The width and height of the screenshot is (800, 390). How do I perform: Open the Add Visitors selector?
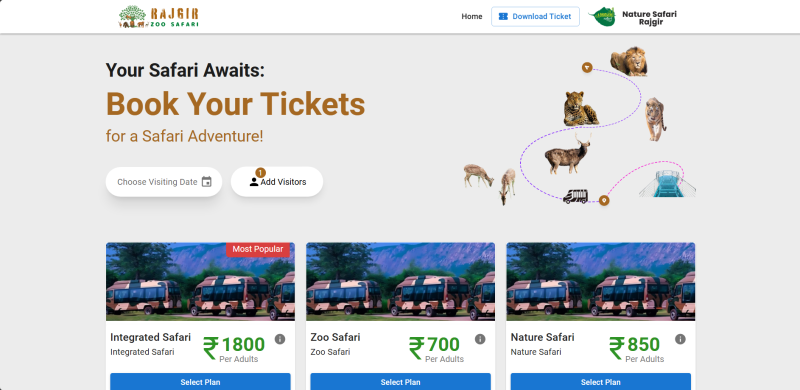[277, 182]
